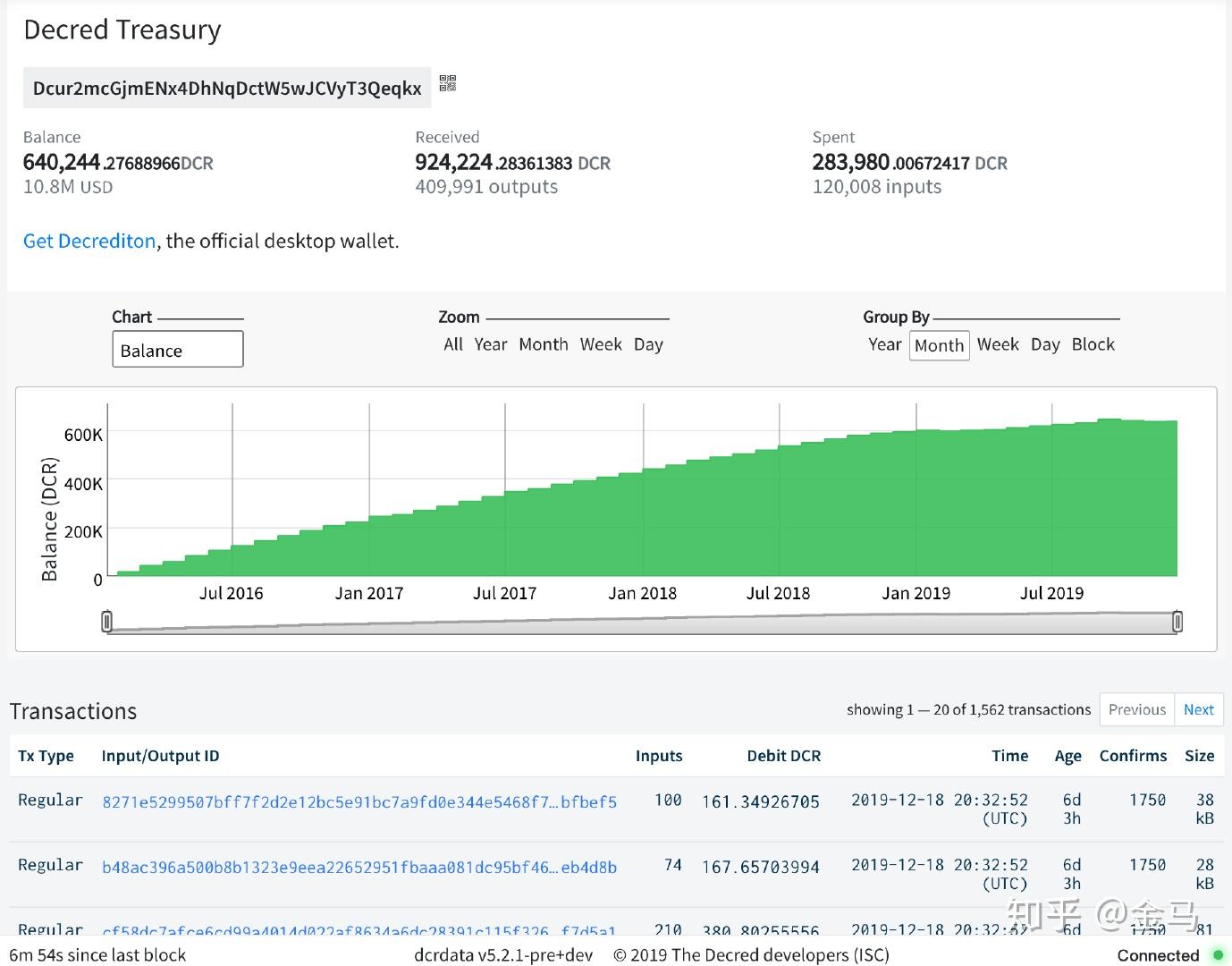The width and height of the screenshot is (1232, 966).
Task: Show the QR code for treasury address
Action: [x=448, y=83]
